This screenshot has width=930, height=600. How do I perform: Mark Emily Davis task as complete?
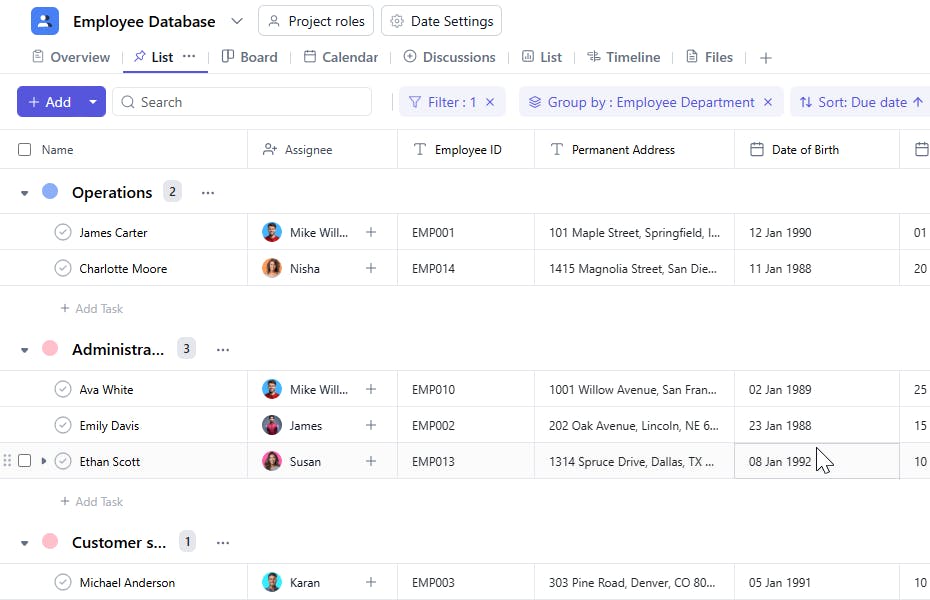click(x=63, y=426)
